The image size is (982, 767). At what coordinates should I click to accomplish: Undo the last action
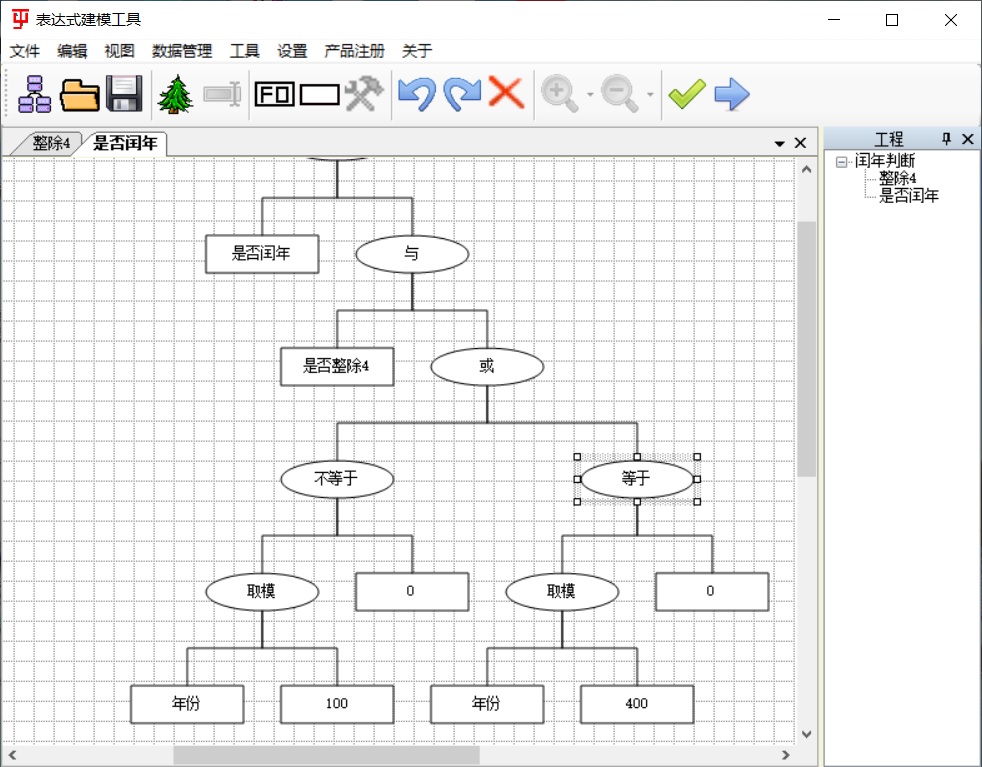click(x=416, y=94)
